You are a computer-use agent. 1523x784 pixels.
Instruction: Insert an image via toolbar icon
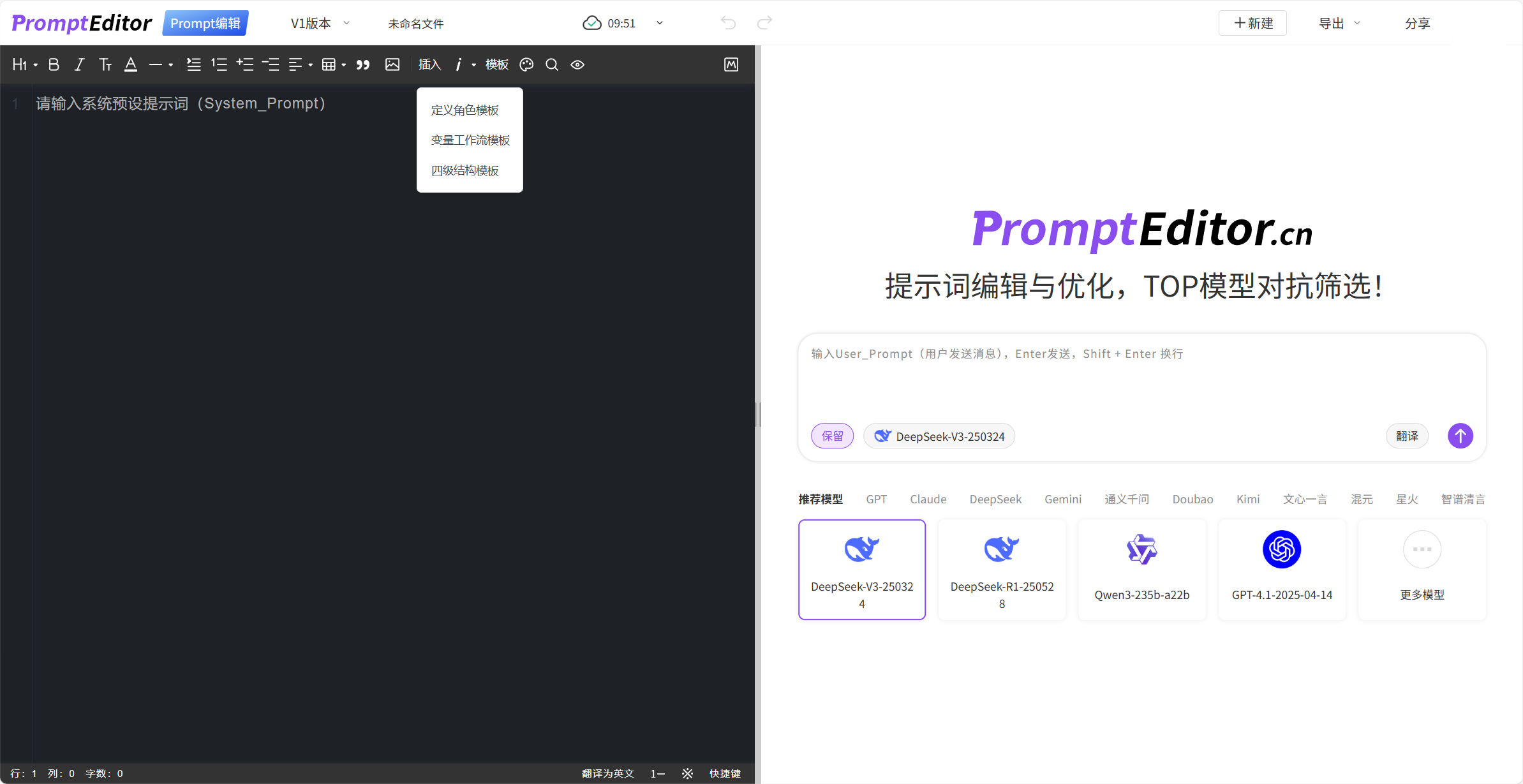pos(392,64)
